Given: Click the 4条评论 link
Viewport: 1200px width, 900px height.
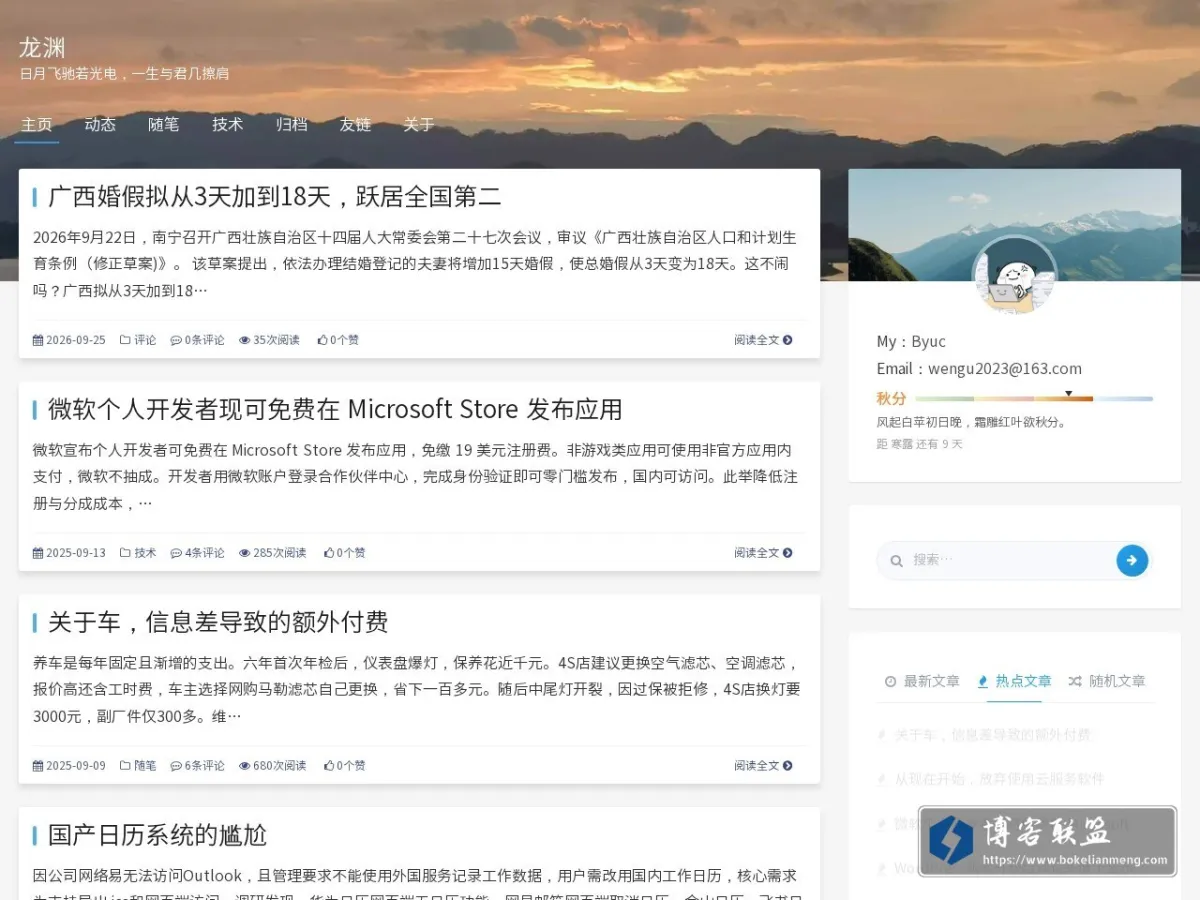Looking at the screenshot, I should point(204,553).
